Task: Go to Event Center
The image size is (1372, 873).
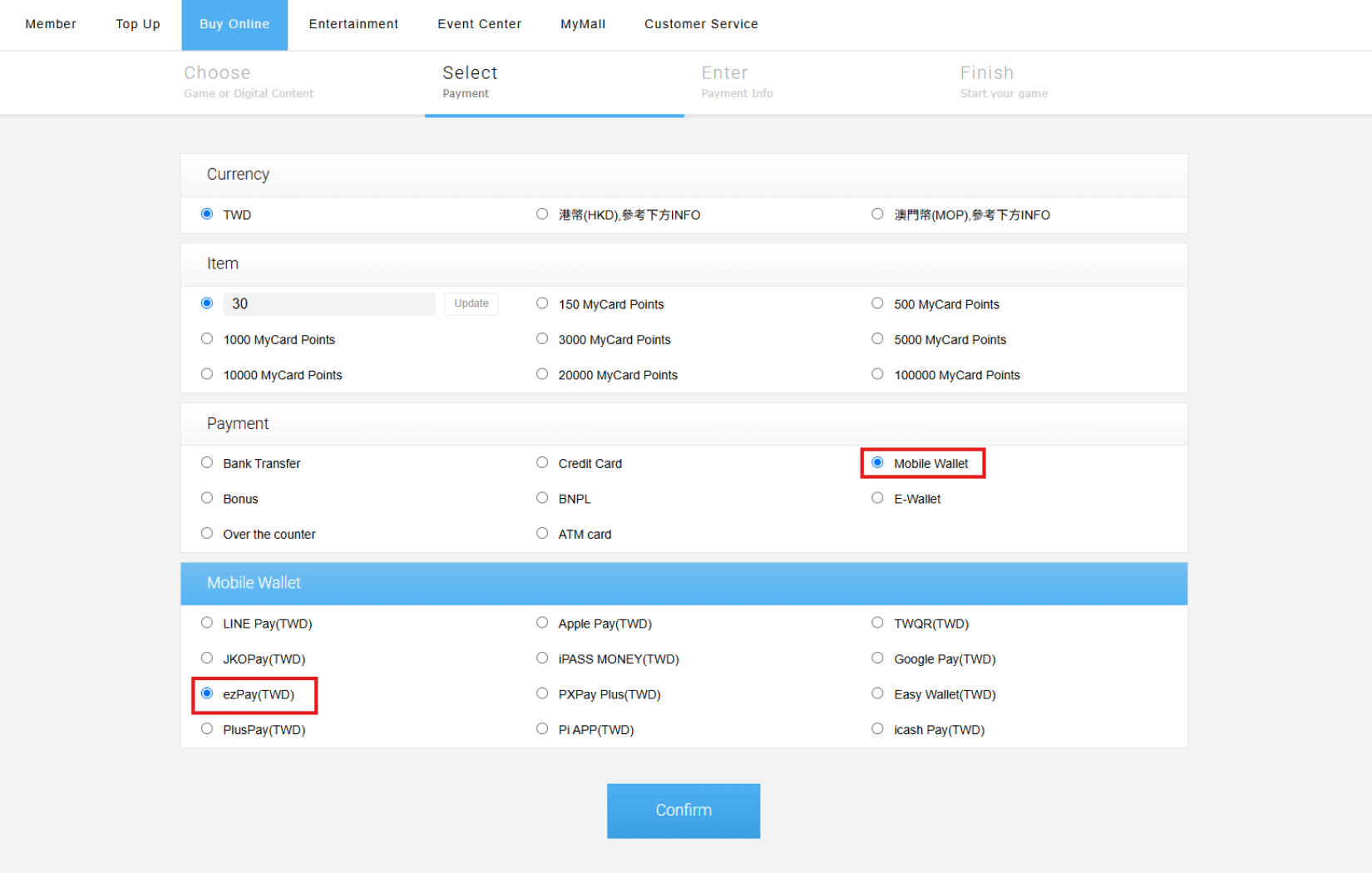Action: coord(480,24)
